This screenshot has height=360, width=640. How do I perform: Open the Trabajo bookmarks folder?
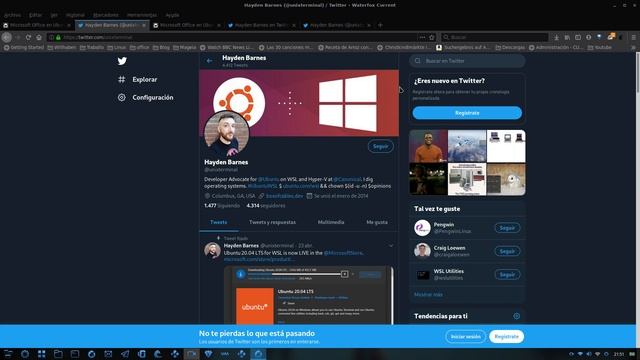point(92,47)
